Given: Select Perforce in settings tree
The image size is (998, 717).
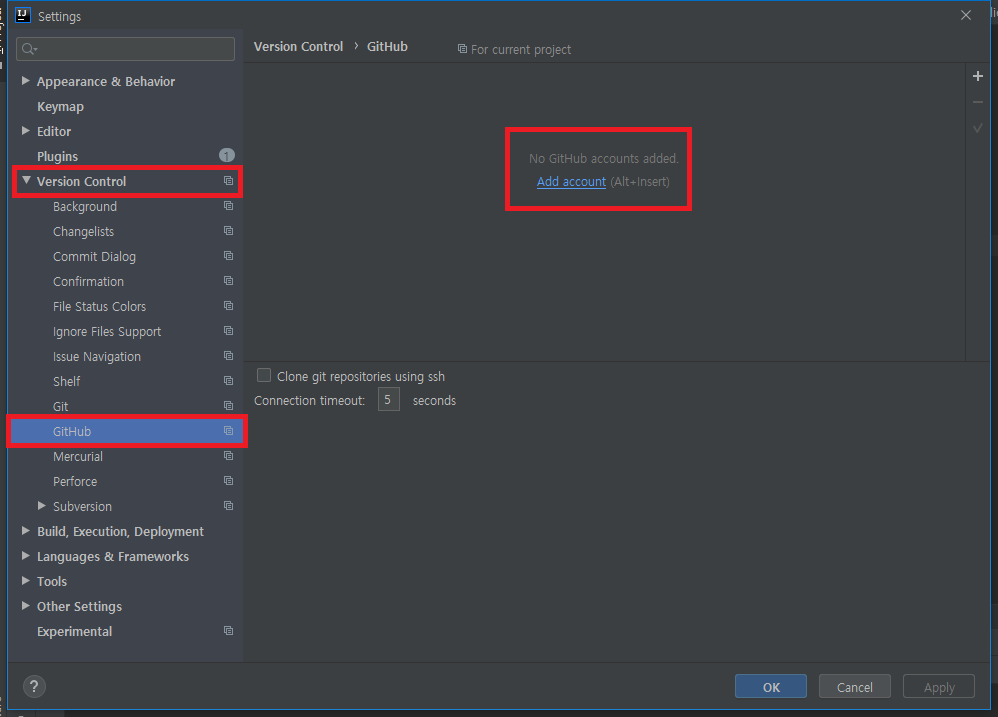Looking at the screenshot, I should 75,482.
